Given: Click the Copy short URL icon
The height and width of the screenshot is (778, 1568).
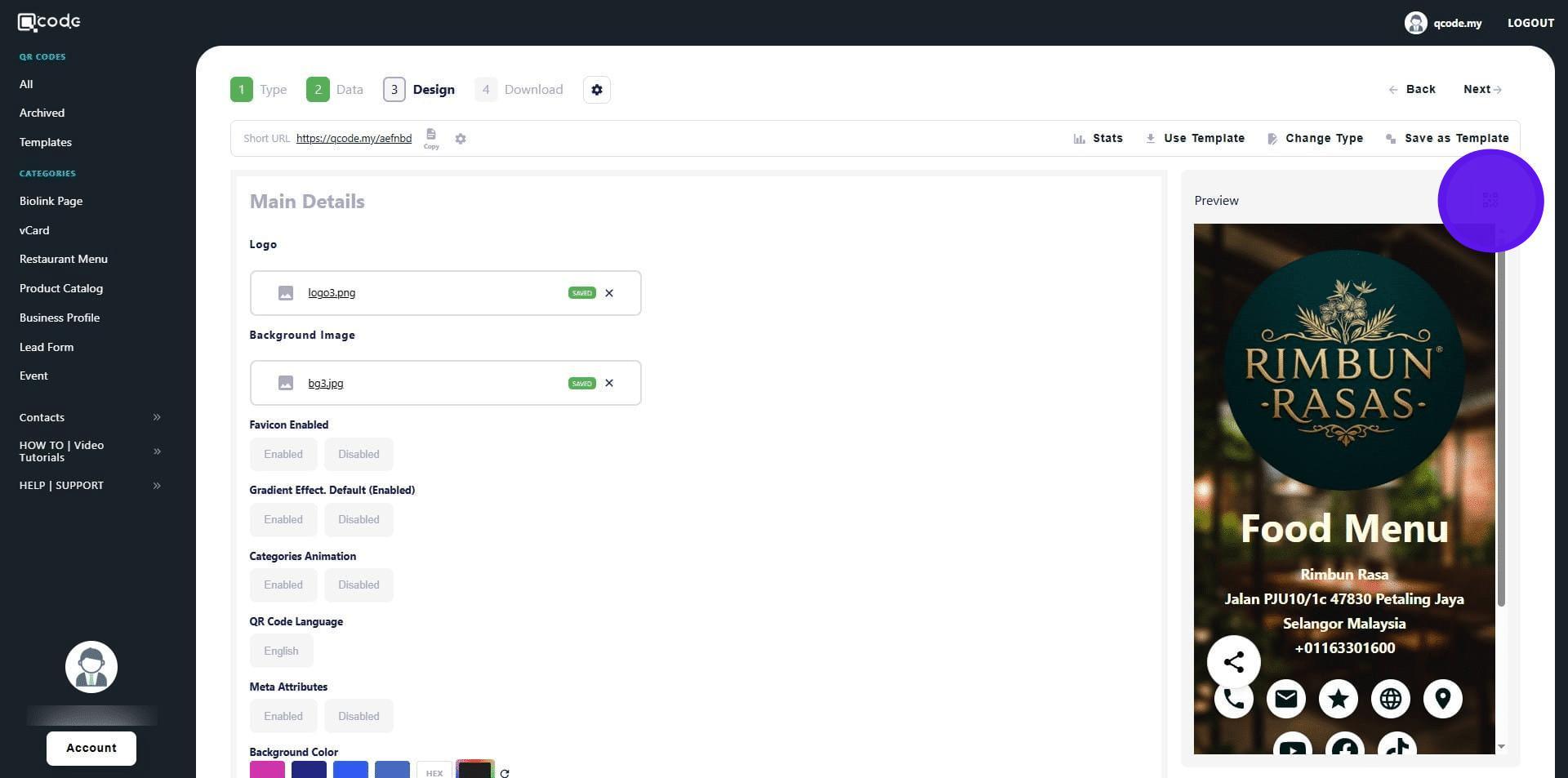Looking at the screenshot, I should point(430,136).
